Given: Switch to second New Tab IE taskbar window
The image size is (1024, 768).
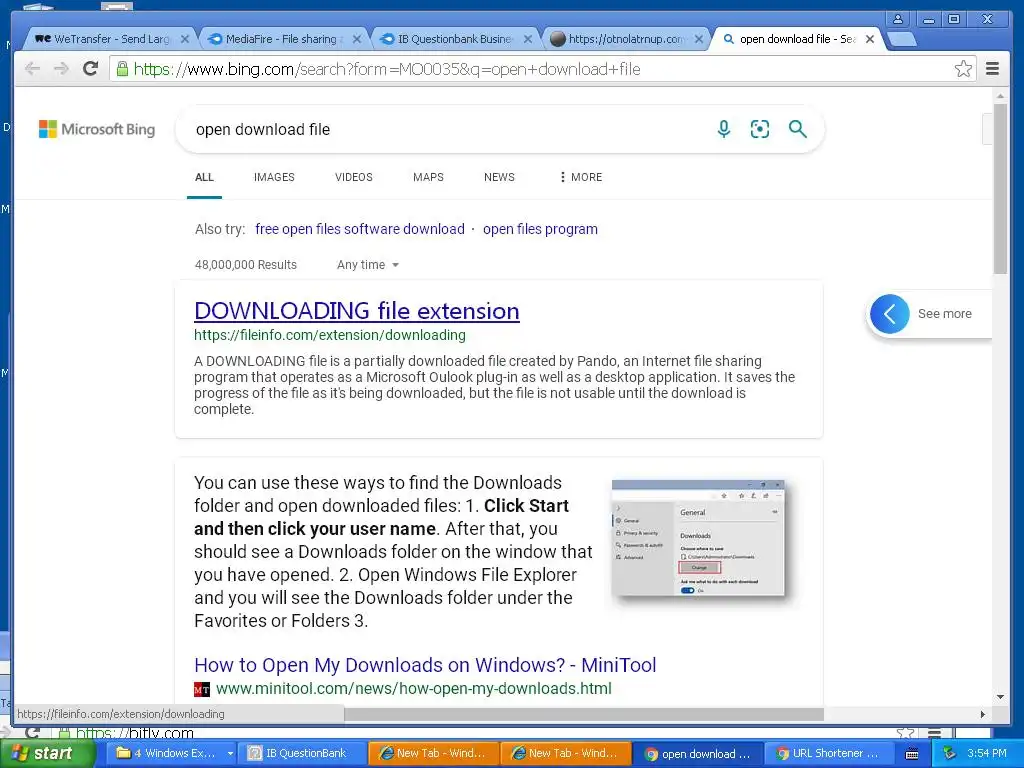Looking at the screenshot, I should click(x=565, y=754).
